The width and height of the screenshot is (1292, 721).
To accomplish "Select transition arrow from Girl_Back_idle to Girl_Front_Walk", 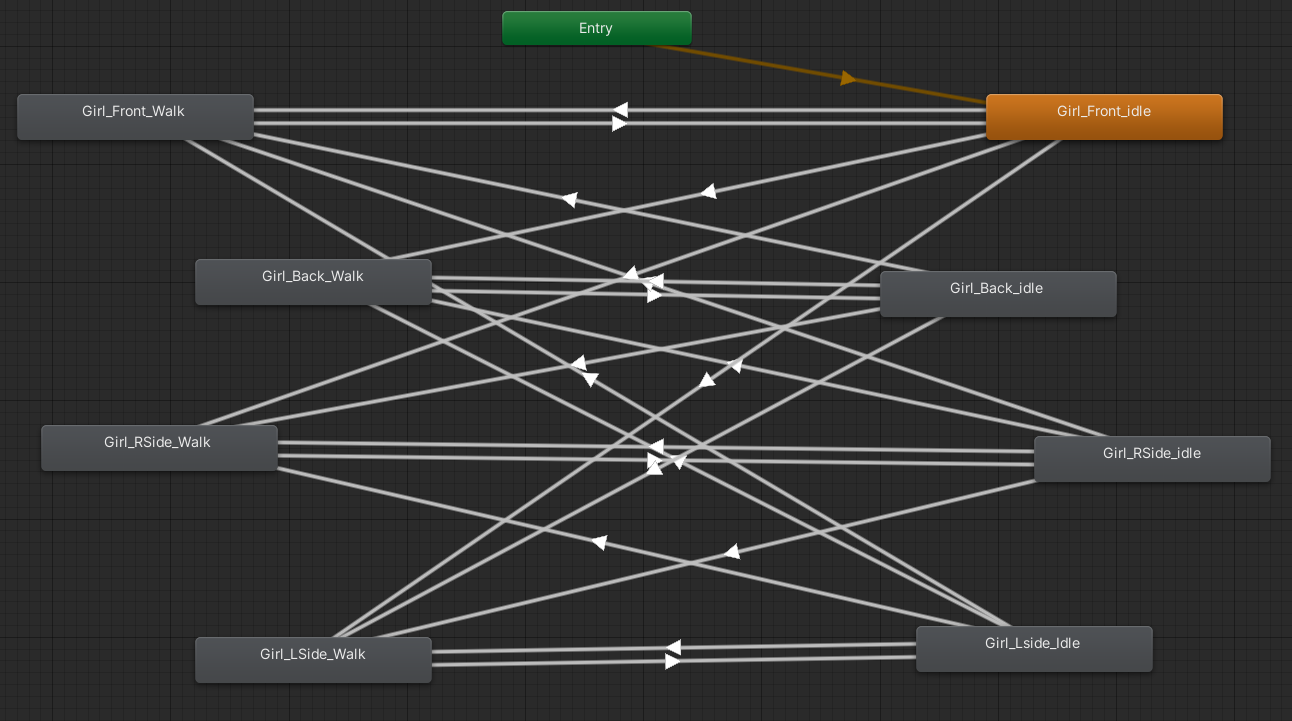I will click(x=569, y=199).
